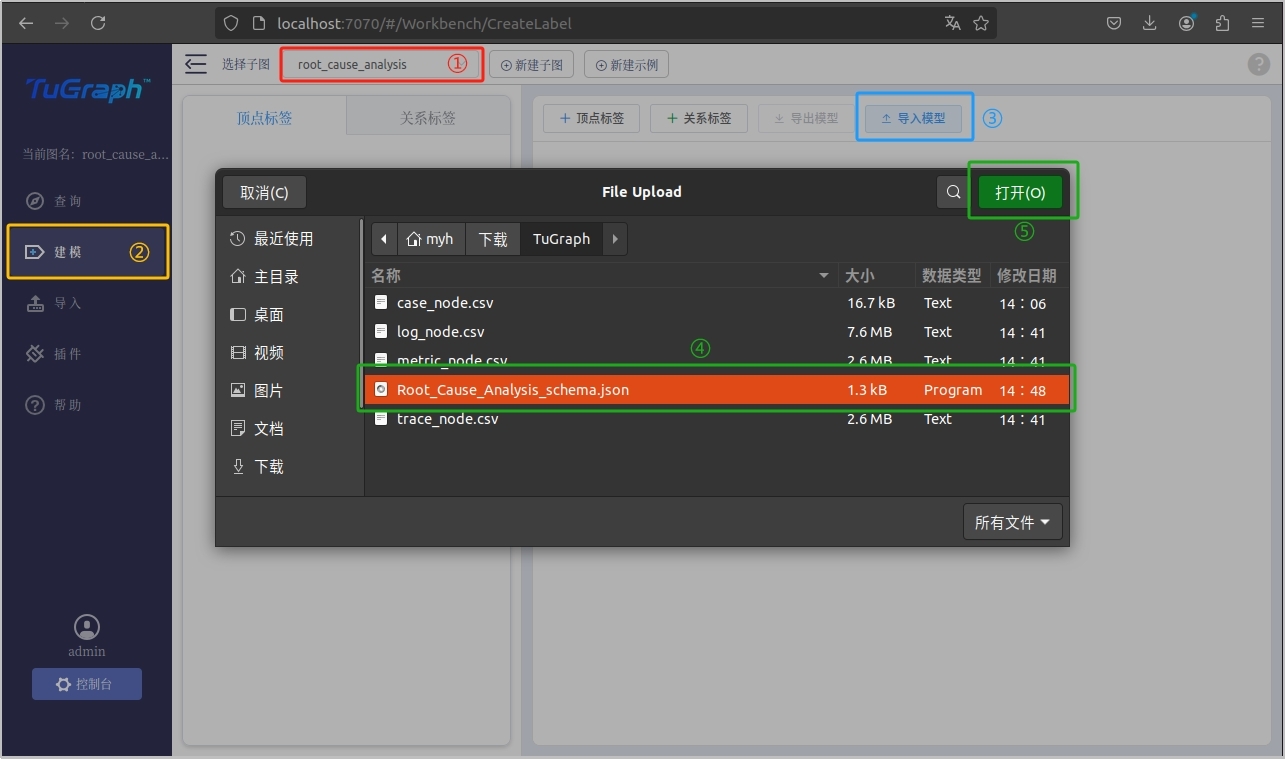Switch to the 关系标签 tab

[x=428, y=118]
